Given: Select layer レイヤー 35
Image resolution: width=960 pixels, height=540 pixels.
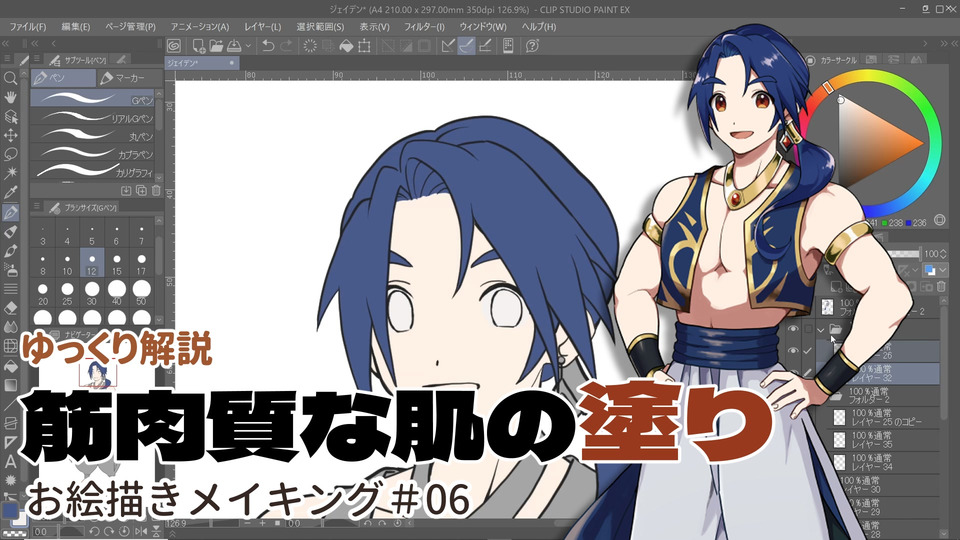Looking at the screenshot, I should click(x=885, y=440).
